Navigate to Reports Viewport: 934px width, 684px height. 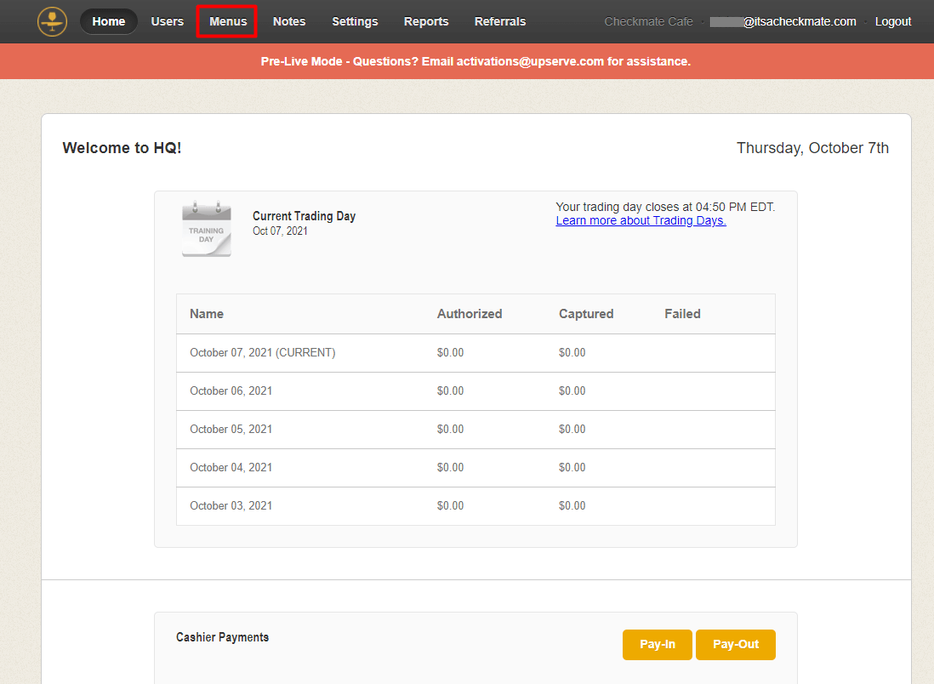point(426,21)
